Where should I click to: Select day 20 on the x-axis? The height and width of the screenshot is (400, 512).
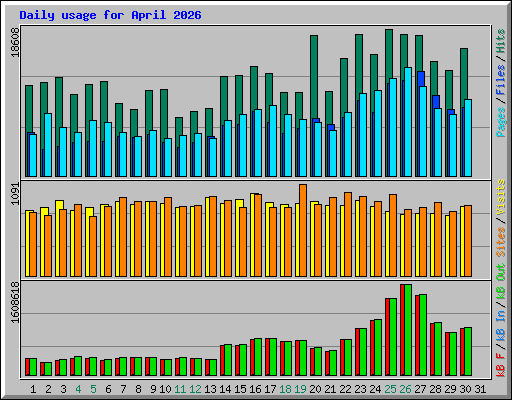click(x=315, y=389)
